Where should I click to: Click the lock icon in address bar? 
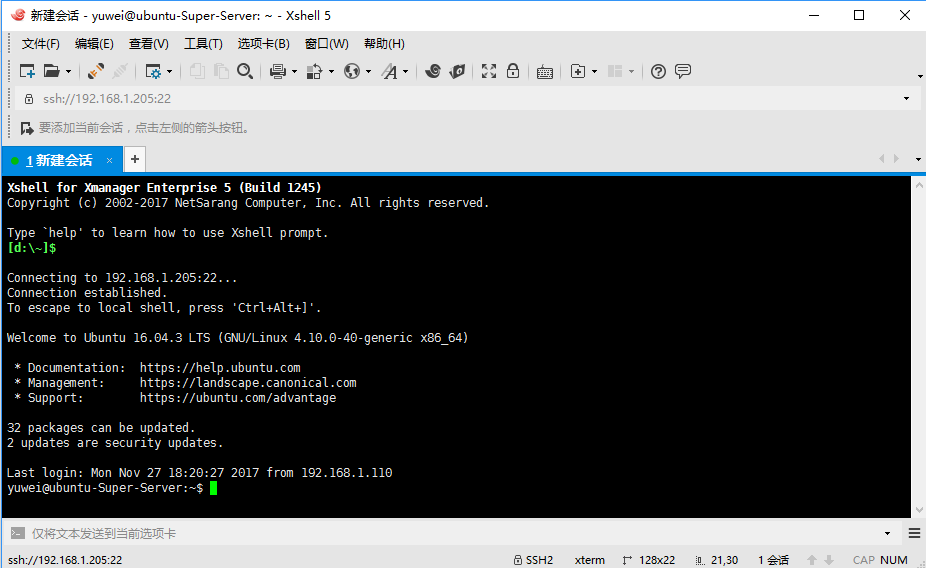click(28, 99)
